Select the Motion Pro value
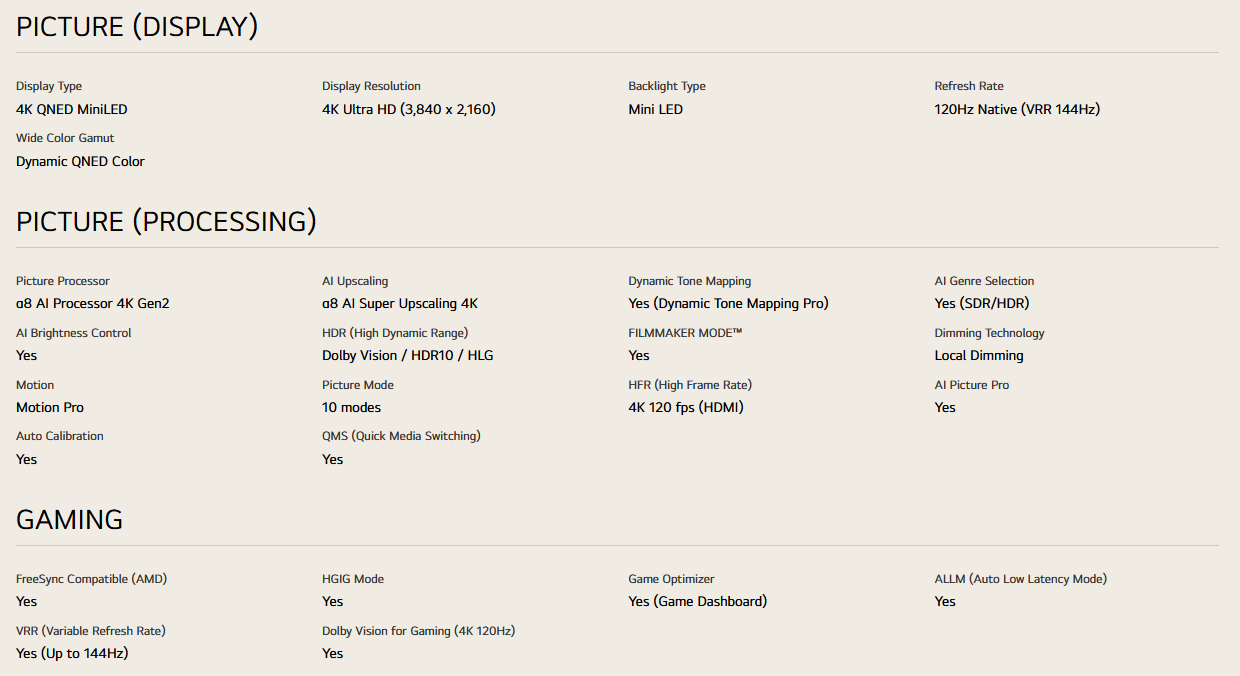1240x676 pixels. 50,408
